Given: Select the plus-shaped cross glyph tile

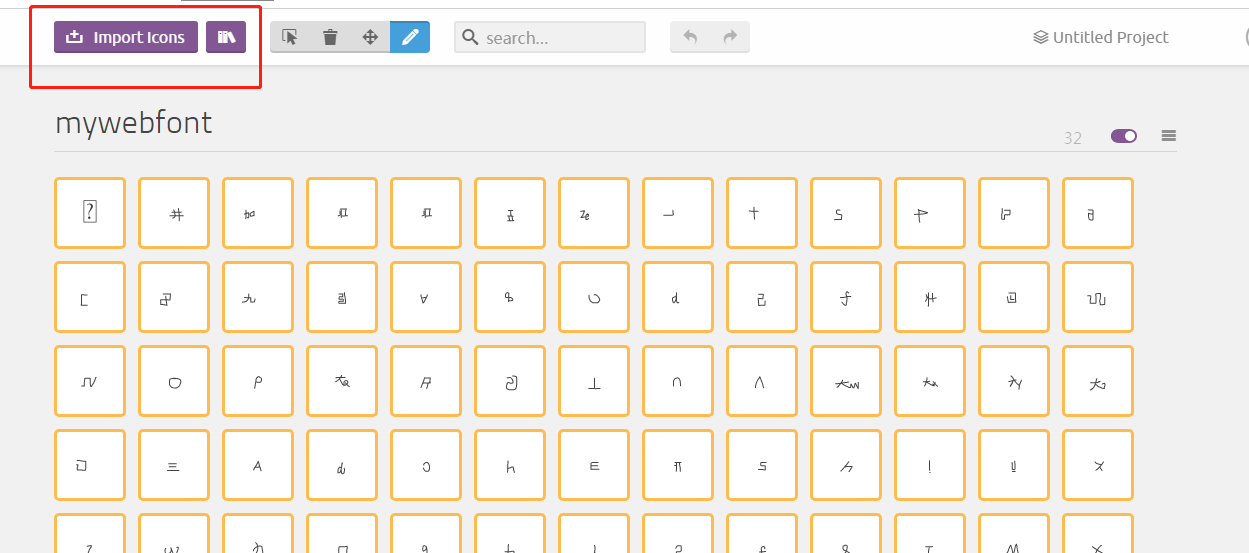Looking at the screenshot, I should pos(762,212).
